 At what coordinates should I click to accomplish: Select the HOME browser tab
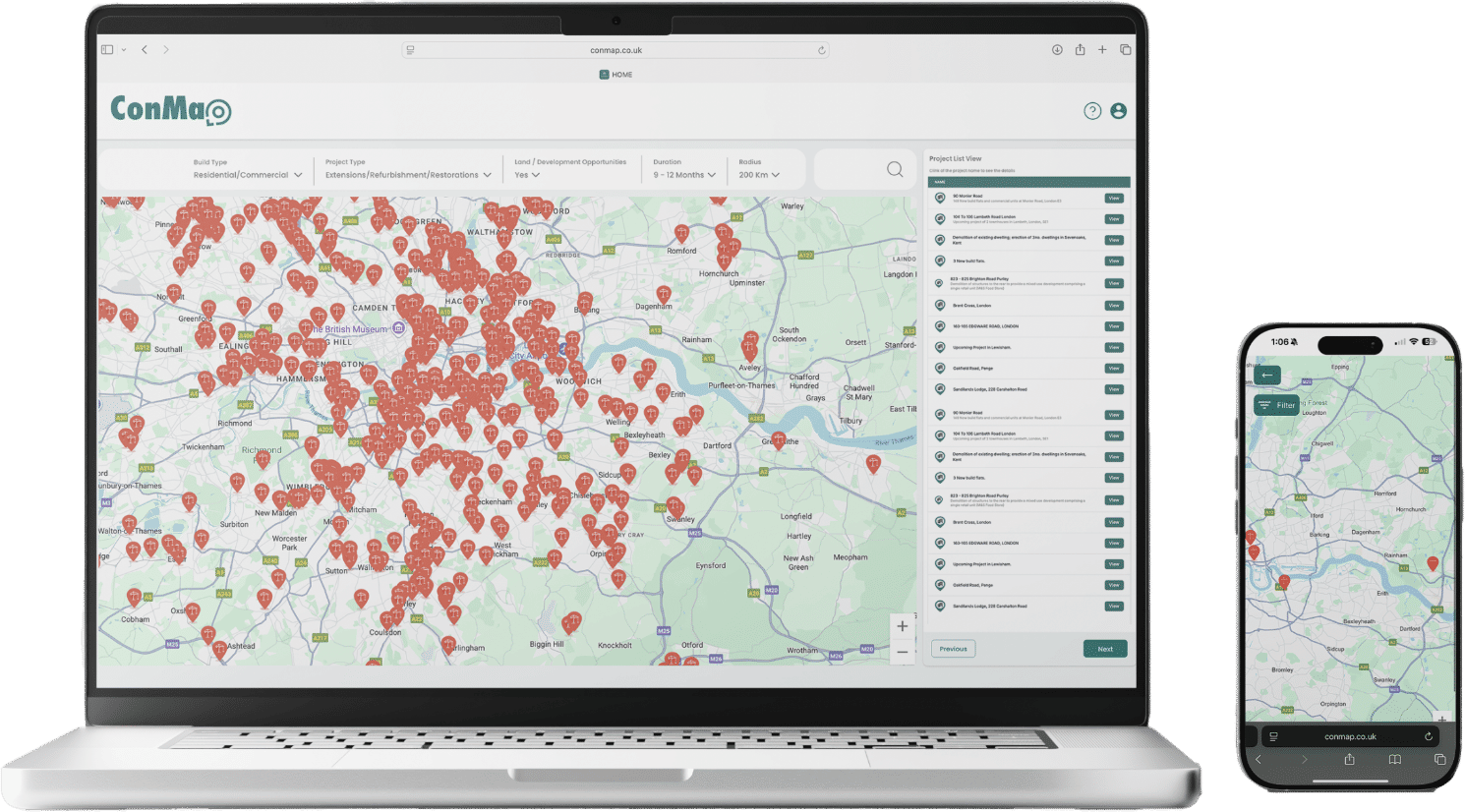tap(616, 75)
